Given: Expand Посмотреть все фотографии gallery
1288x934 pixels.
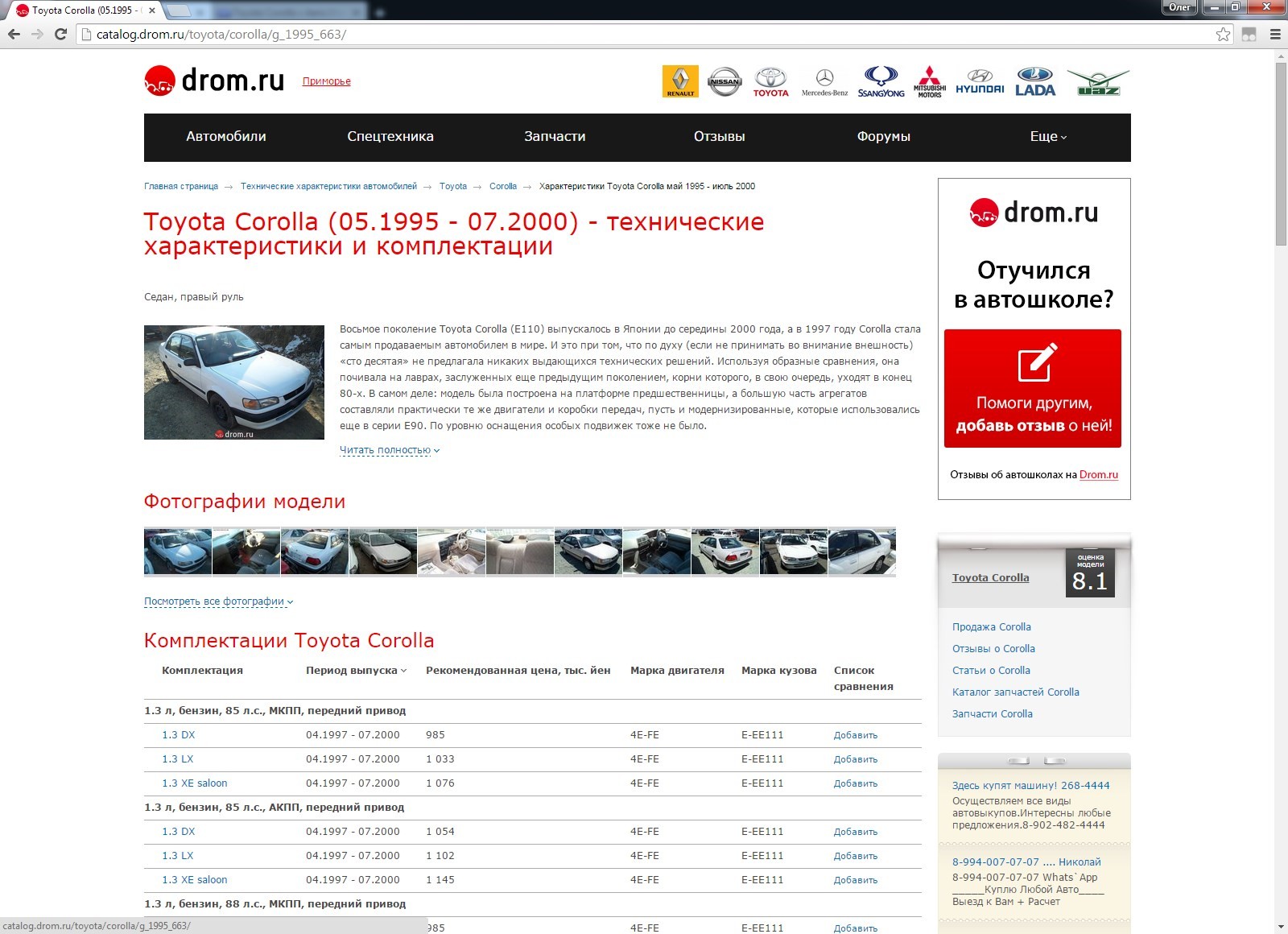Looking at the screenshot, I should pyautogui.click(x=218, y=601).
